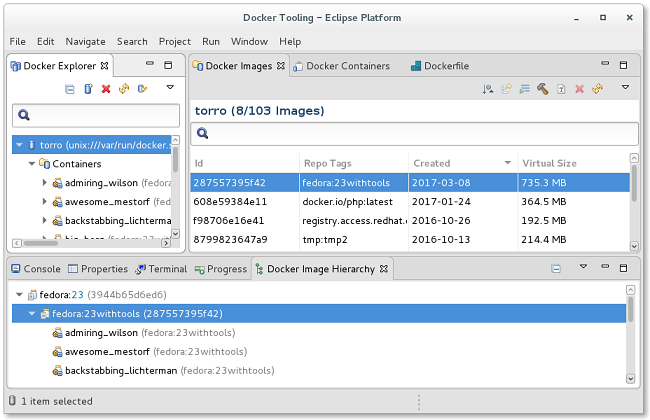Collapse all in Docker Image Hierarchy
Viewport: 650px width, 420px height.
pos(556,269)
